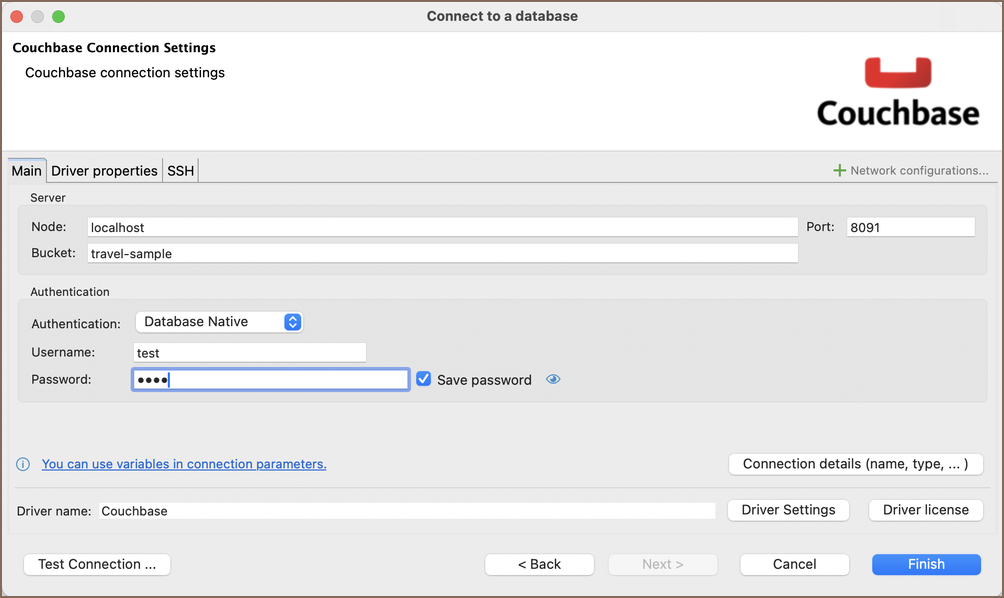Screen dimensions: 1004x598
Task: Uncheck the Save password checkbox
Action: click(x=423, y=380)
